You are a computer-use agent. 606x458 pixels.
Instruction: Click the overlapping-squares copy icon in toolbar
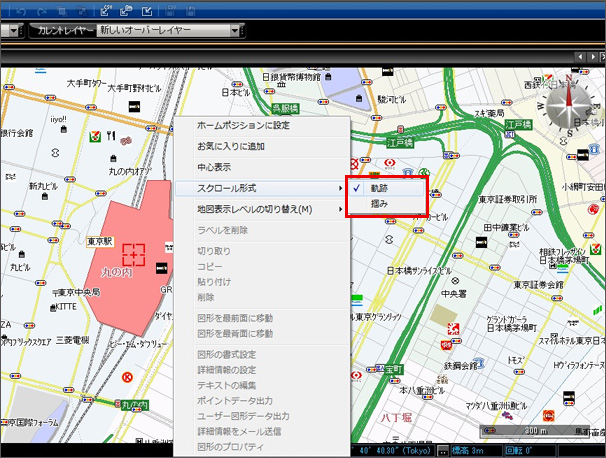coord(61,11)
